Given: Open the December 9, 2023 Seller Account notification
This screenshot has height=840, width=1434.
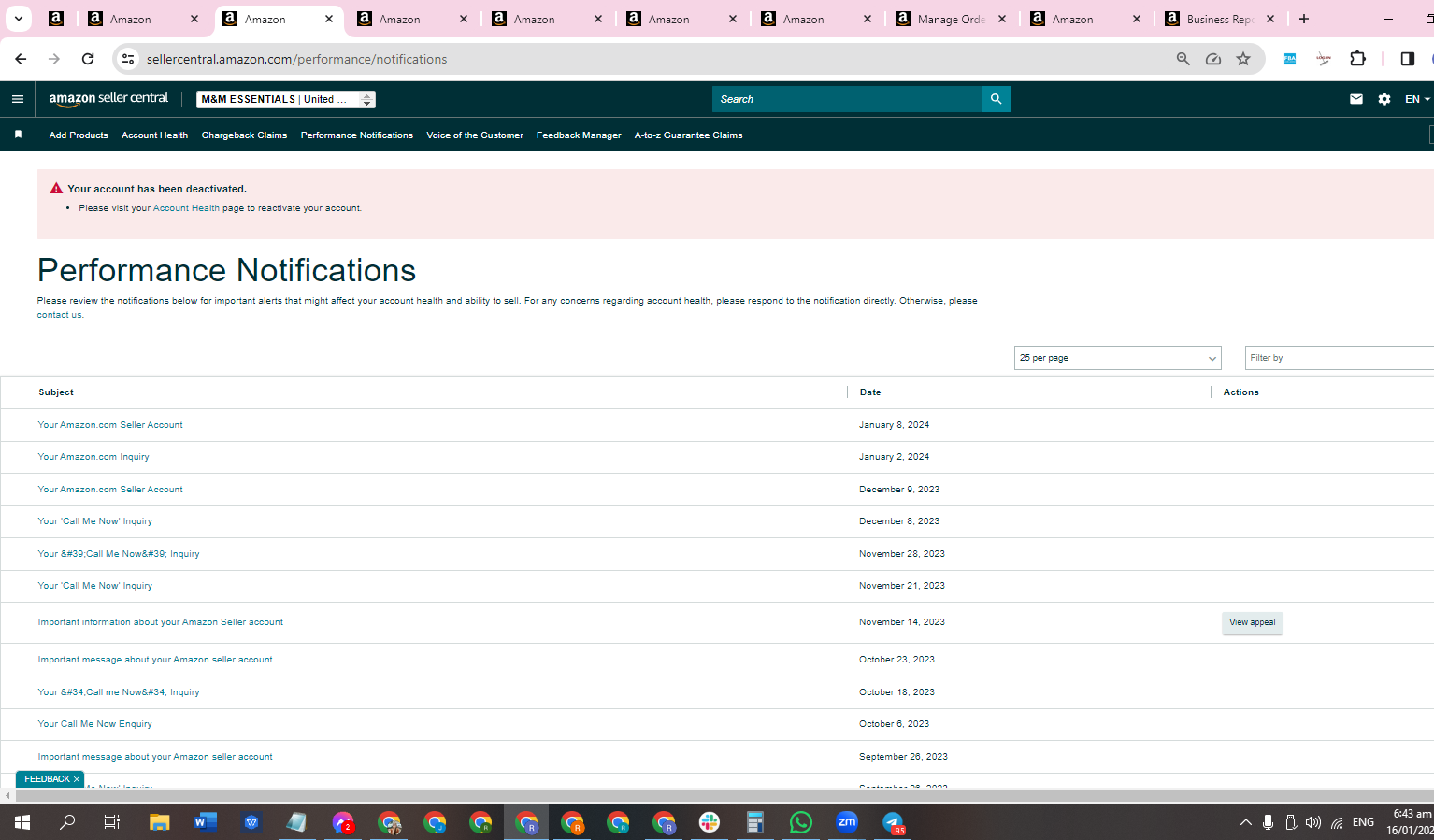Looking at the screenshot, I should coord(110,490).
